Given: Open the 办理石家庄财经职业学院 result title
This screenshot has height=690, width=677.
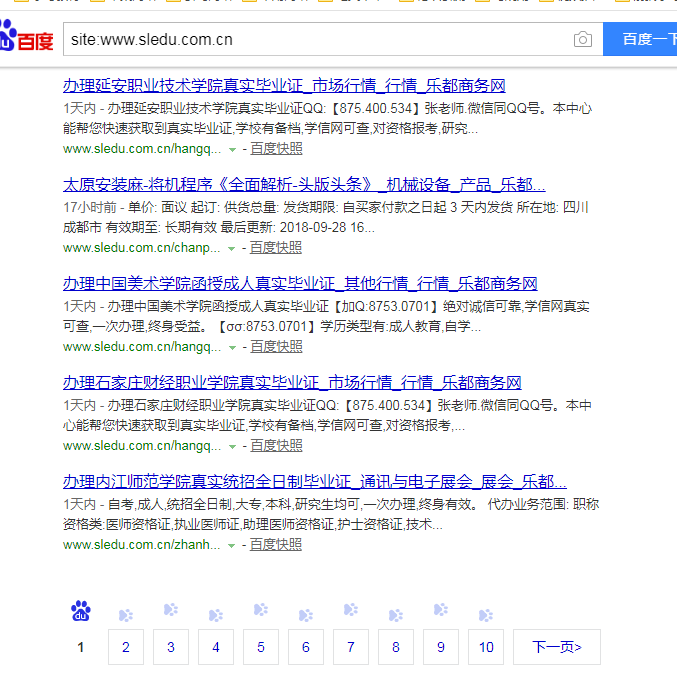Looking at the screenshot, I should pyautogui.click(x=292, y=383).
